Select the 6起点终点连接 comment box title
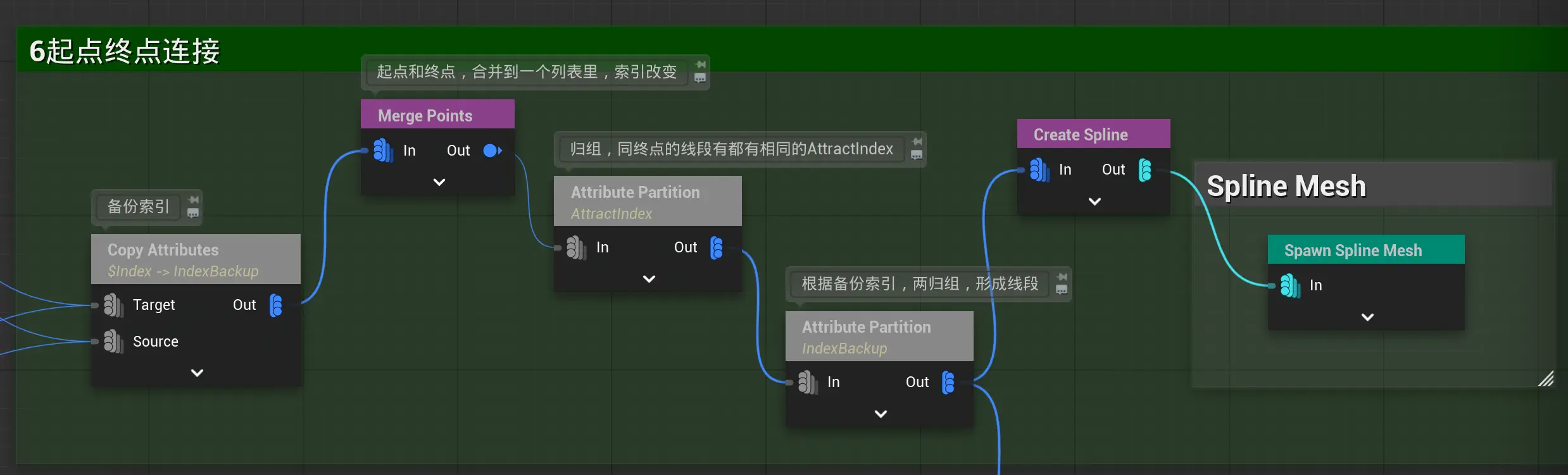This screenshot has width=1568, height=475. click(x=125, y=51)
